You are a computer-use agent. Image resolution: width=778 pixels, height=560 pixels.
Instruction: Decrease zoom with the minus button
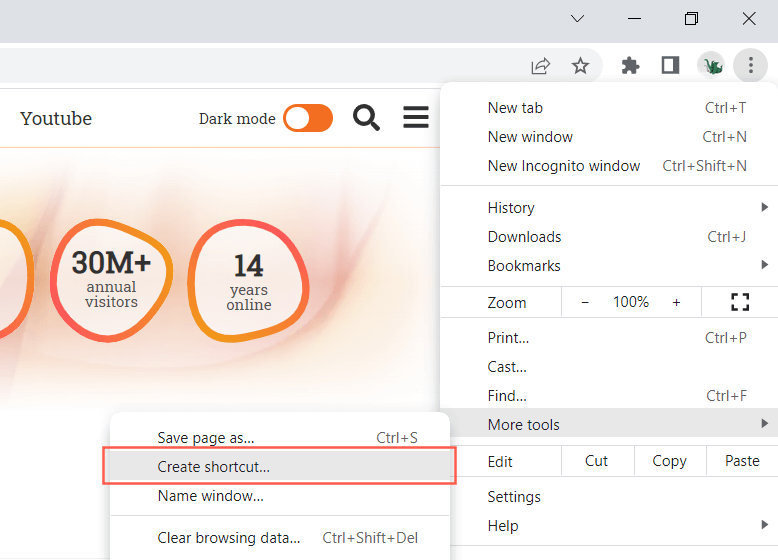pos(585,302)
